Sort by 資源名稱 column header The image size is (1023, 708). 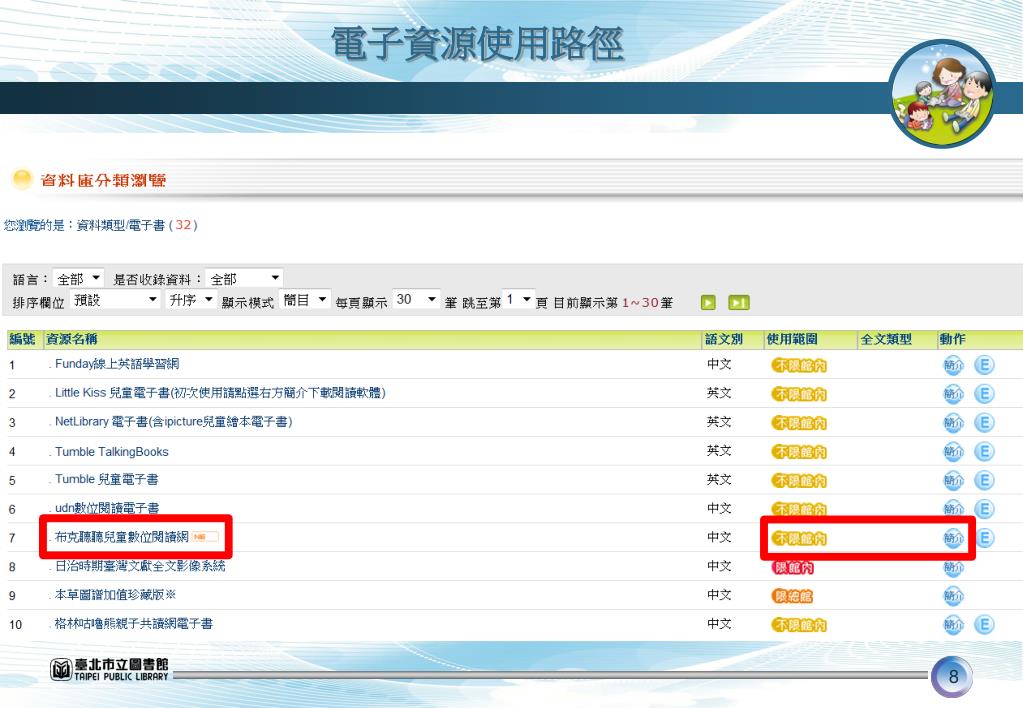tap(72, 339)
